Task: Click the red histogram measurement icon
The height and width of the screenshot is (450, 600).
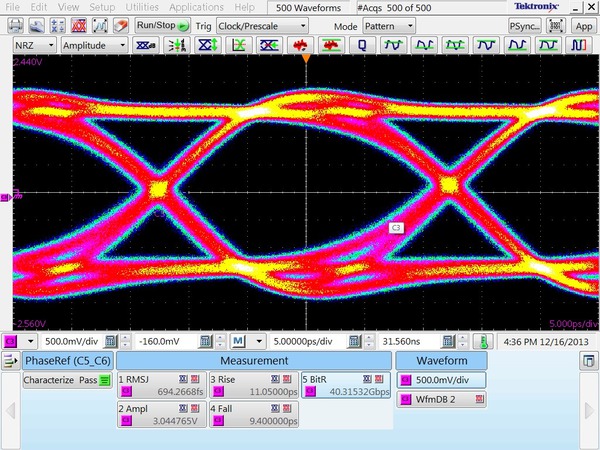Action: coord(299,46)
